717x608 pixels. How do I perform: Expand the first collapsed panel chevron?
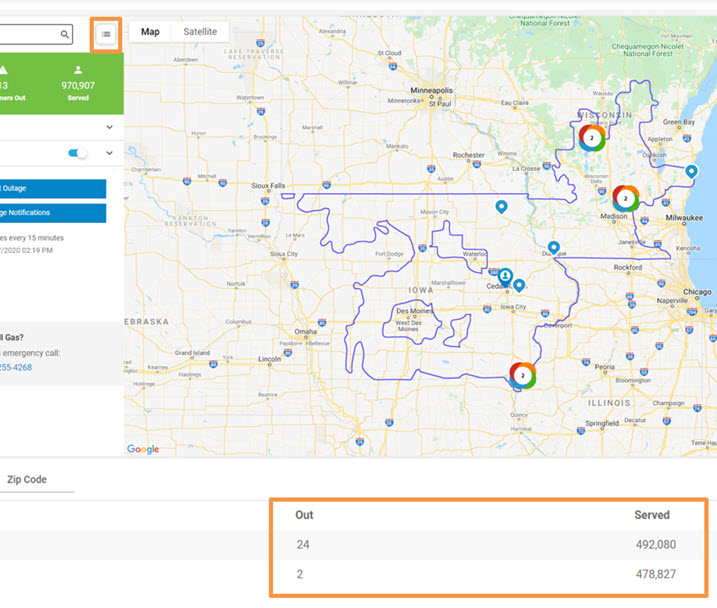[x=109, y=127]
